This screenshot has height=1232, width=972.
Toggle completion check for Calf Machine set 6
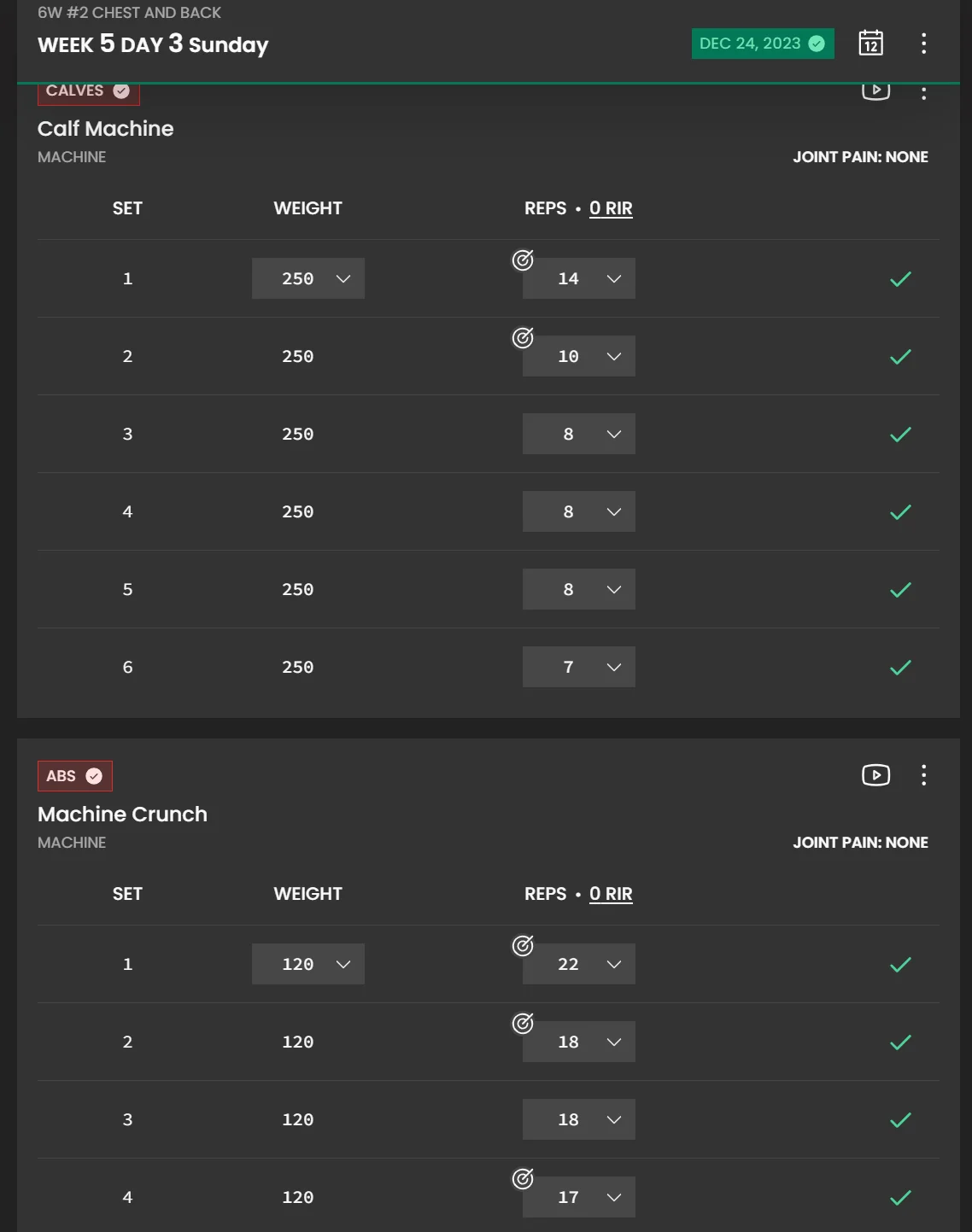pyautogui.click(x=900, y=667)
